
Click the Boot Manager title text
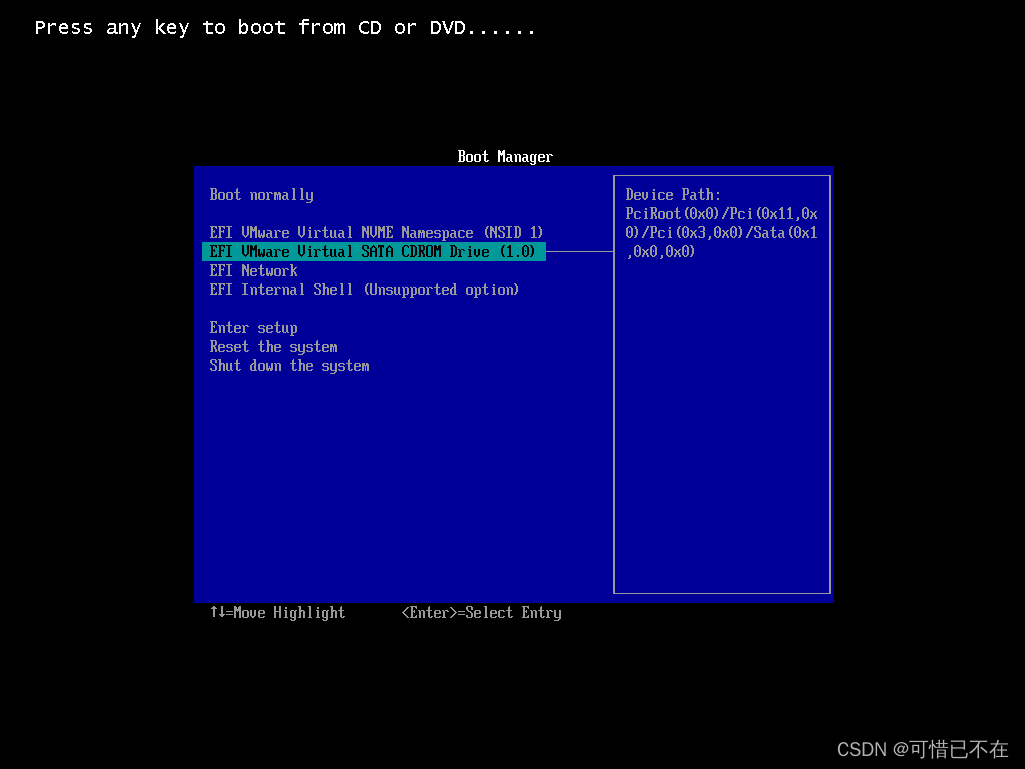pos(505,157)
